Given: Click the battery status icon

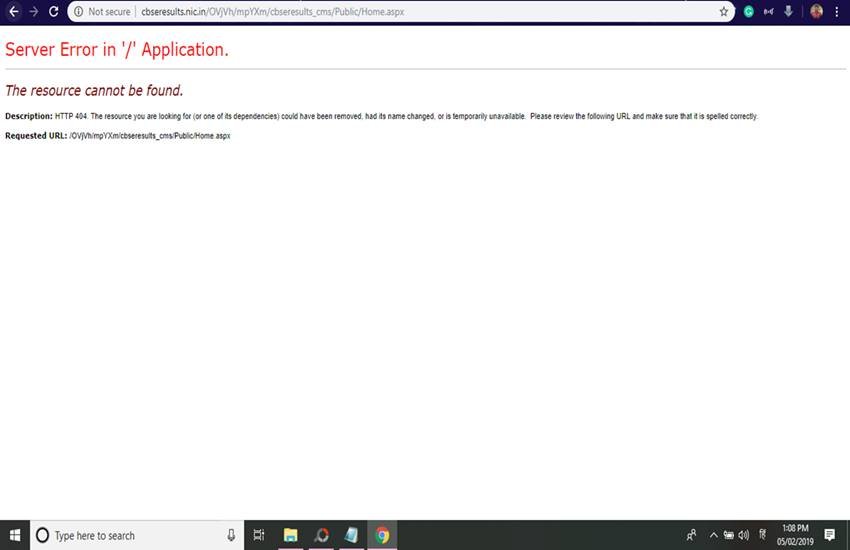Looking at the screenshot, I should tap(729, 535).
